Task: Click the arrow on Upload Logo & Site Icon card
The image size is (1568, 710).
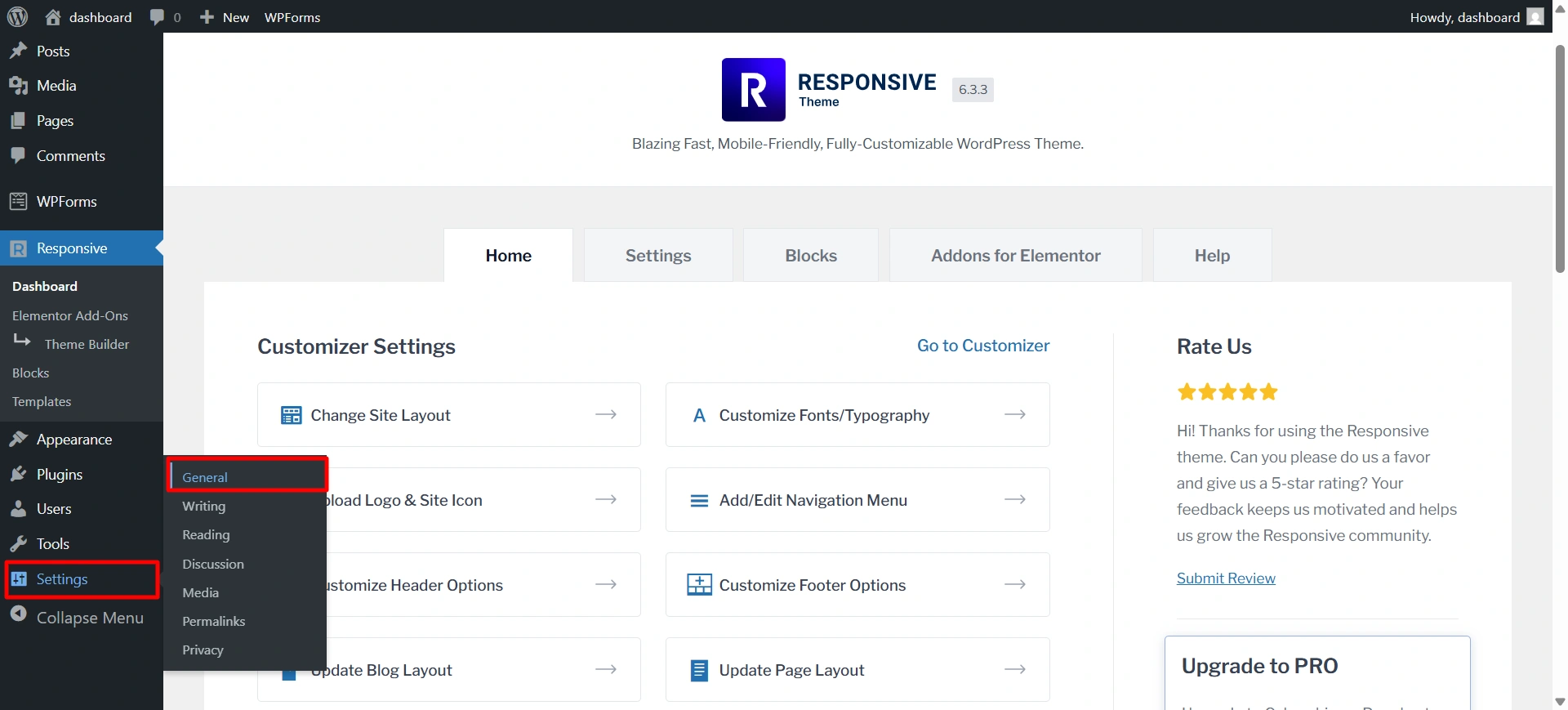Action: (x=606, y=499)
